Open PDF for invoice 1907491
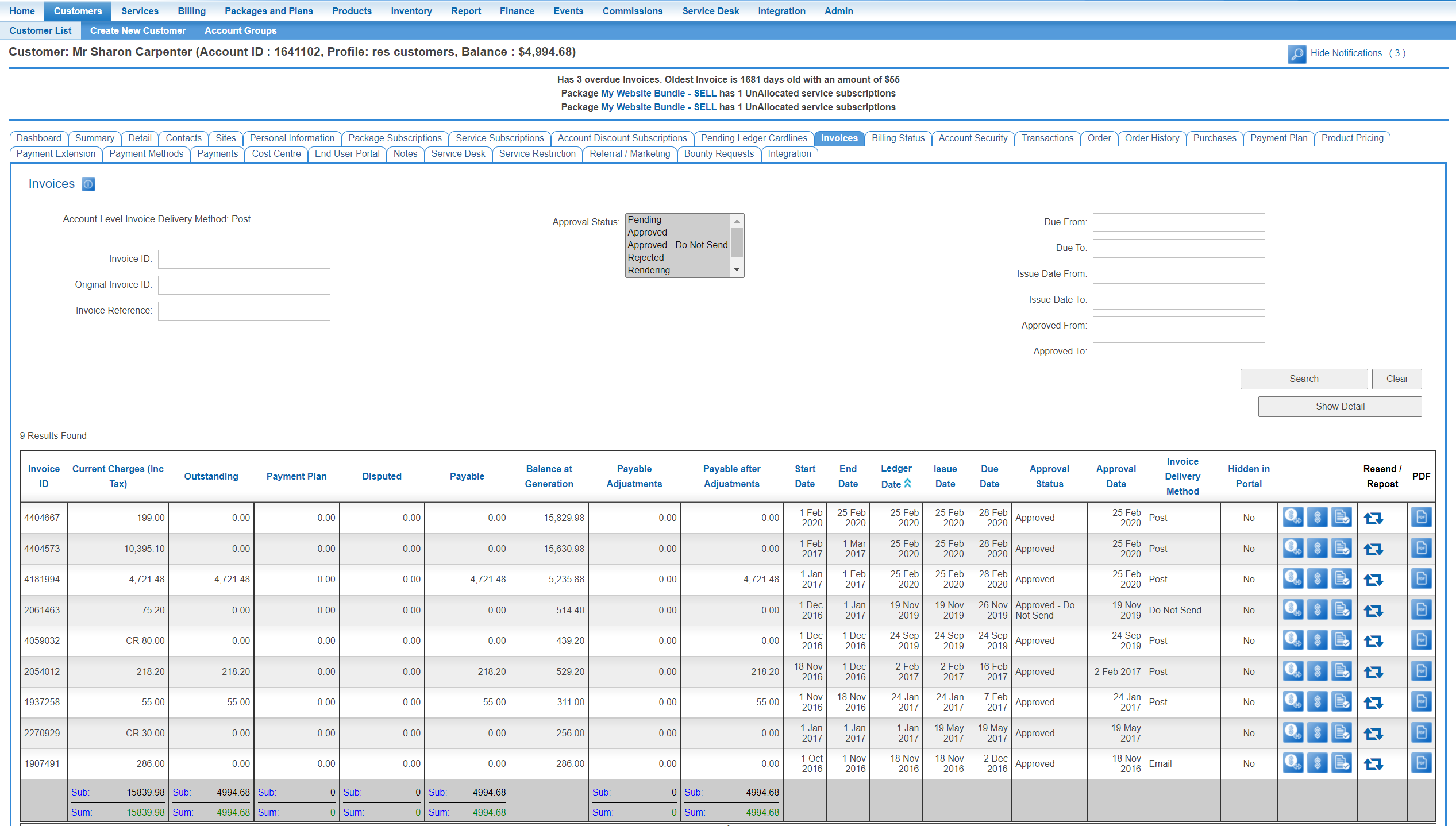Image resolution: width=1456 pixels, height=826 pixels. tap(1421, 763)
